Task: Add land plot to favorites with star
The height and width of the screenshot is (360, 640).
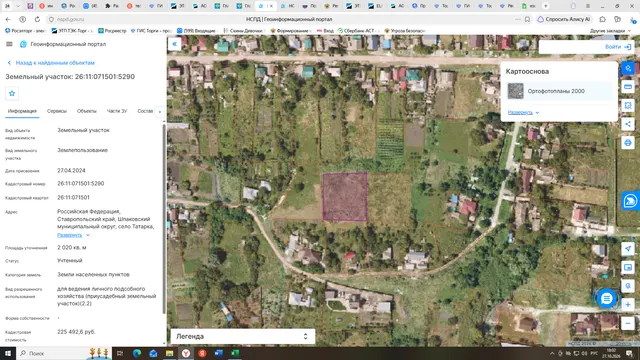Action: 12,93
